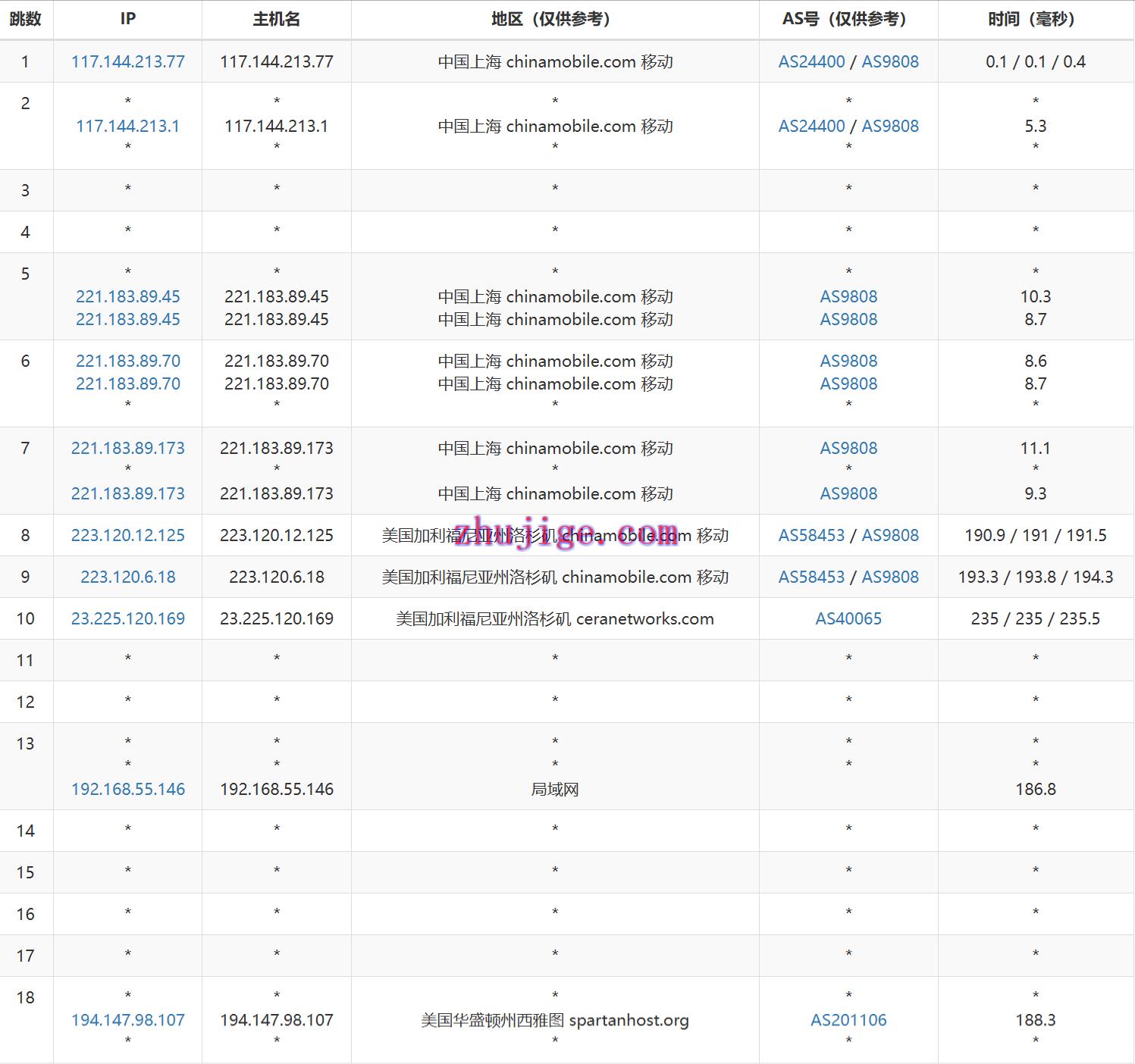Select the 局域网 region cell in hop 13

555,790
